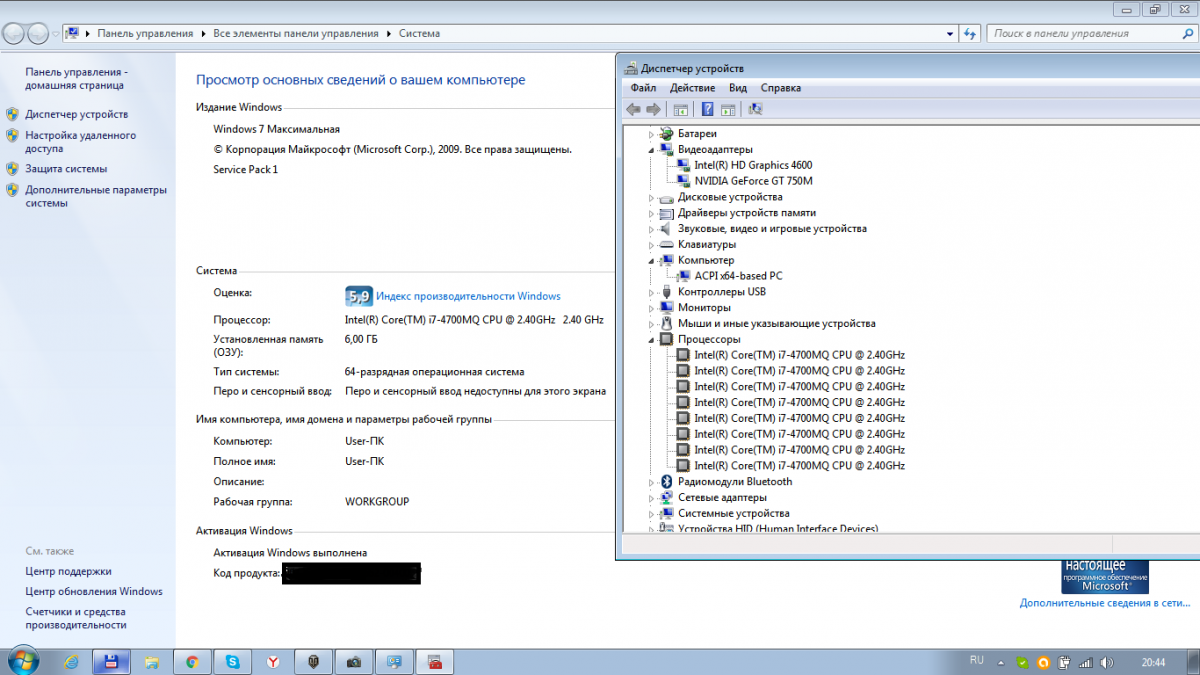1200x675 pixels.
Task: Open the Защита системы link in sidebar
Action: click(x=66, y=169)
